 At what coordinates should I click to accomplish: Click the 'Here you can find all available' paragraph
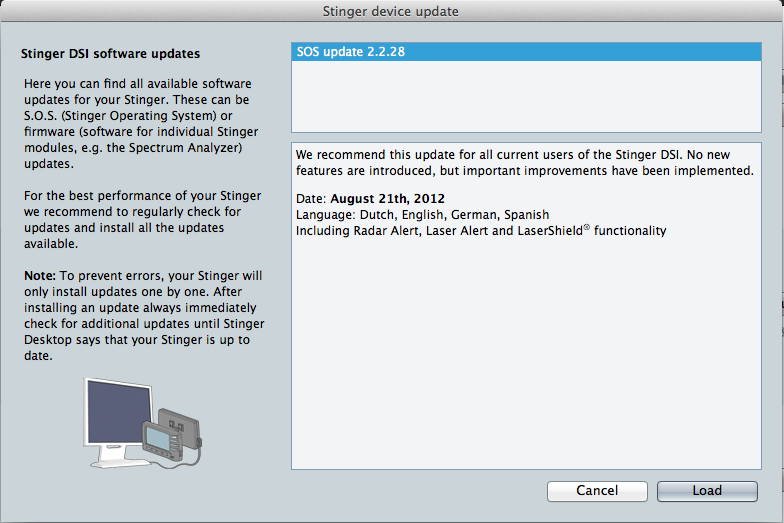tap(141, 124)
